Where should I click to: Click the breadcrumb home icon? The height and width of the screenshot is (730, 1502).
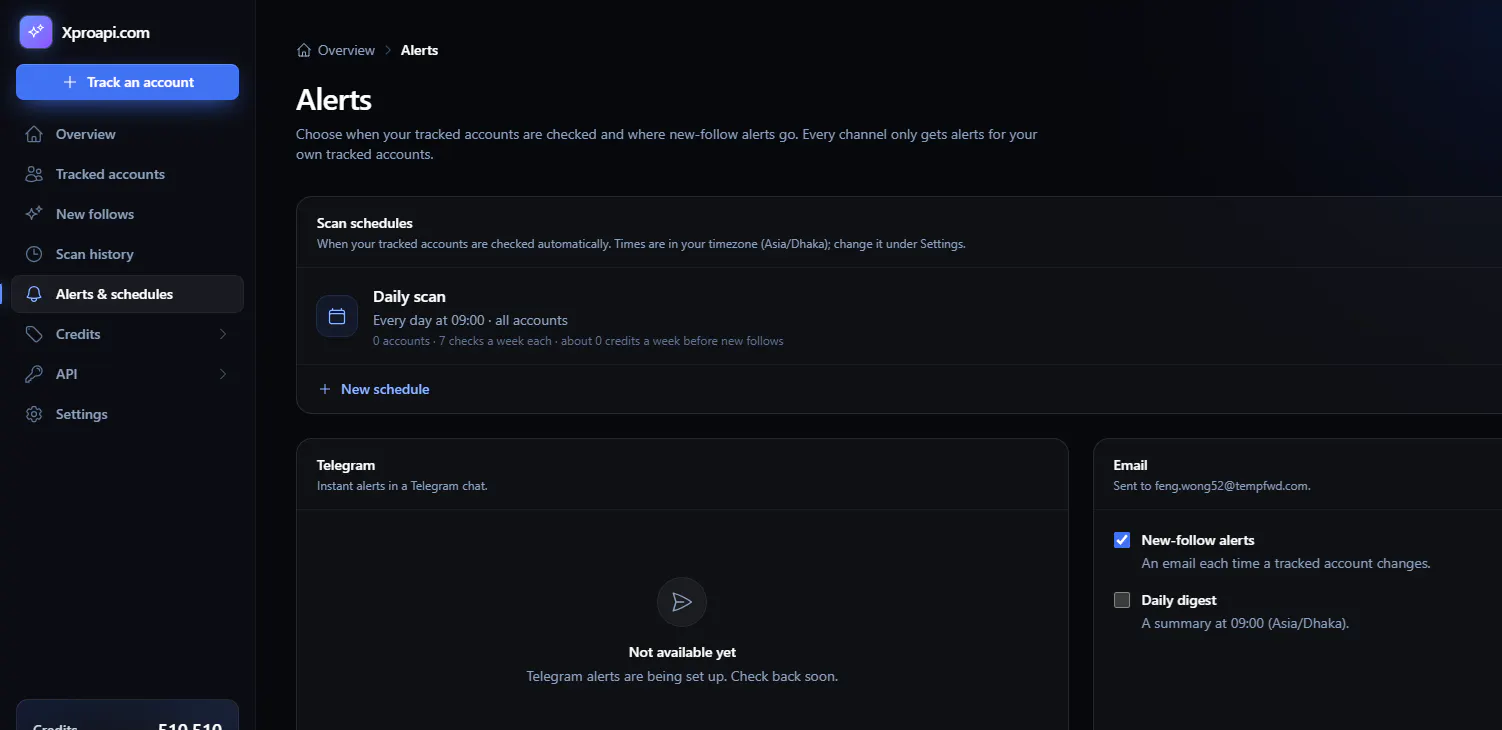click(304, 50)
